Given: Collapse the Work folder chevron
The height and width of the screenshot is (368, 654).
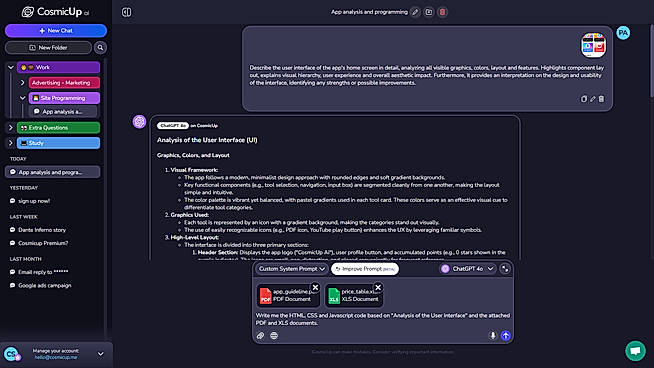Looking at the screenshot, I should click(x=11, y=67).
